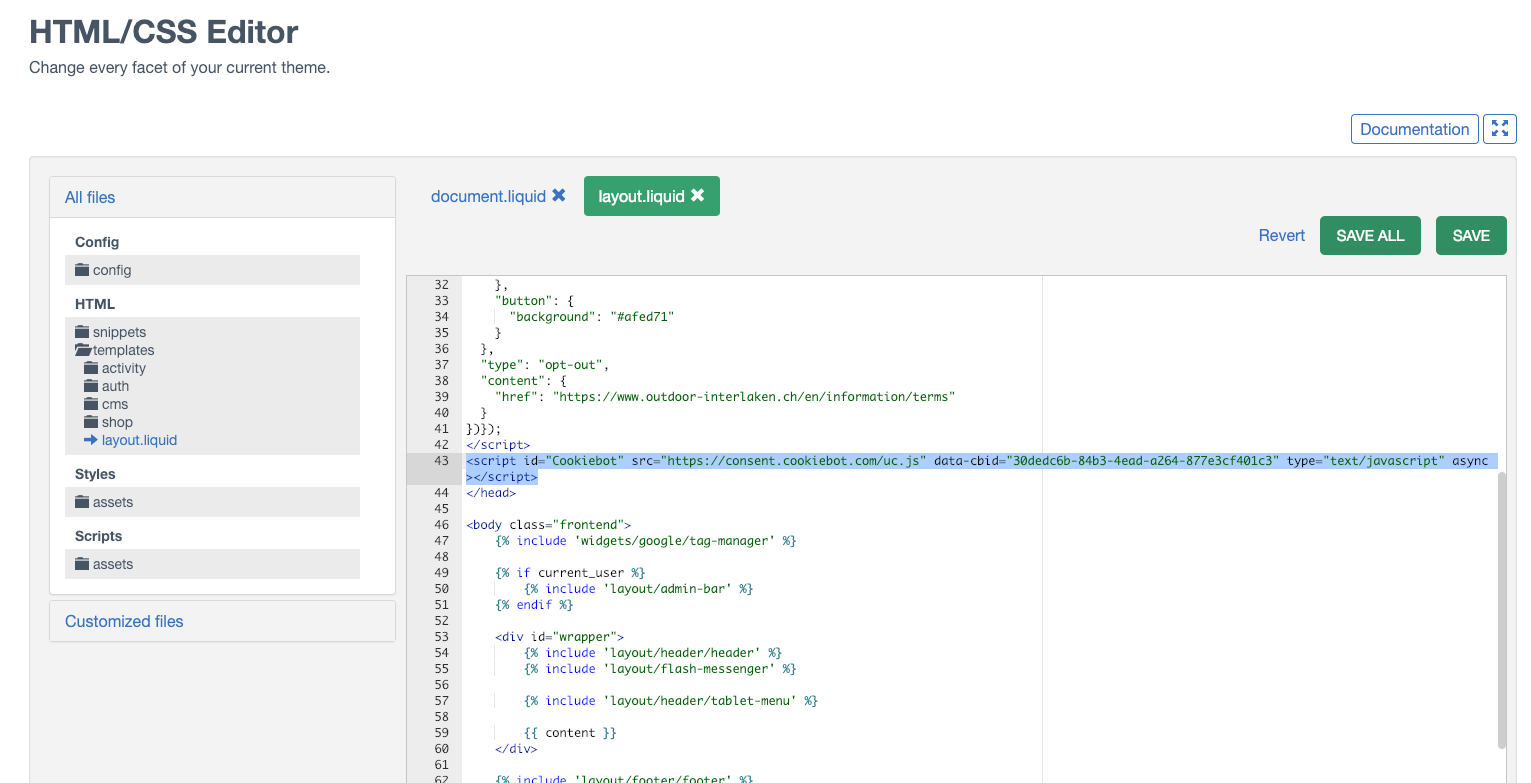Screen dimensions: 1531x783
Task: Click the 'layout/header/header' include line
Action: point(653,653)
